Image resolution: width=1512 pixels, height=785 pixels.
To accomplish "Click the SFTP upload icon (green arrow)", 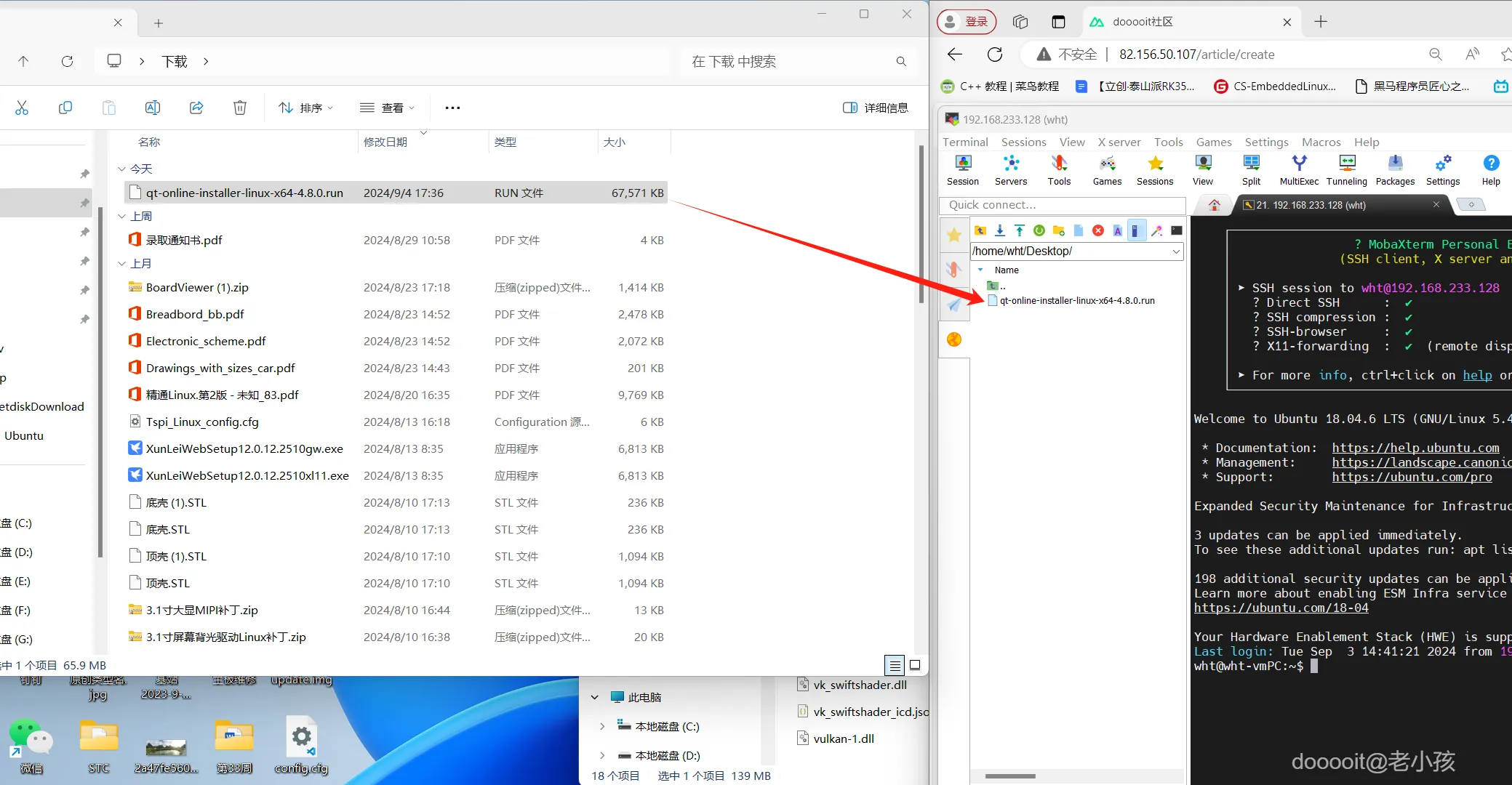I will [1020, 230].
